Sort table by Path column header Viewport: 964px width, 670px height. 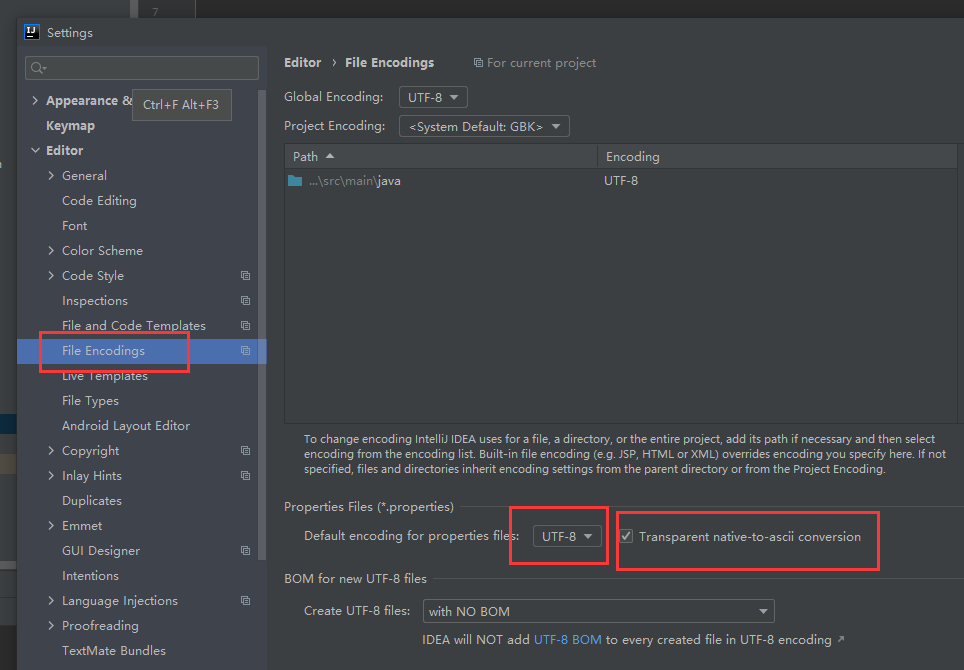coord(441,157)
